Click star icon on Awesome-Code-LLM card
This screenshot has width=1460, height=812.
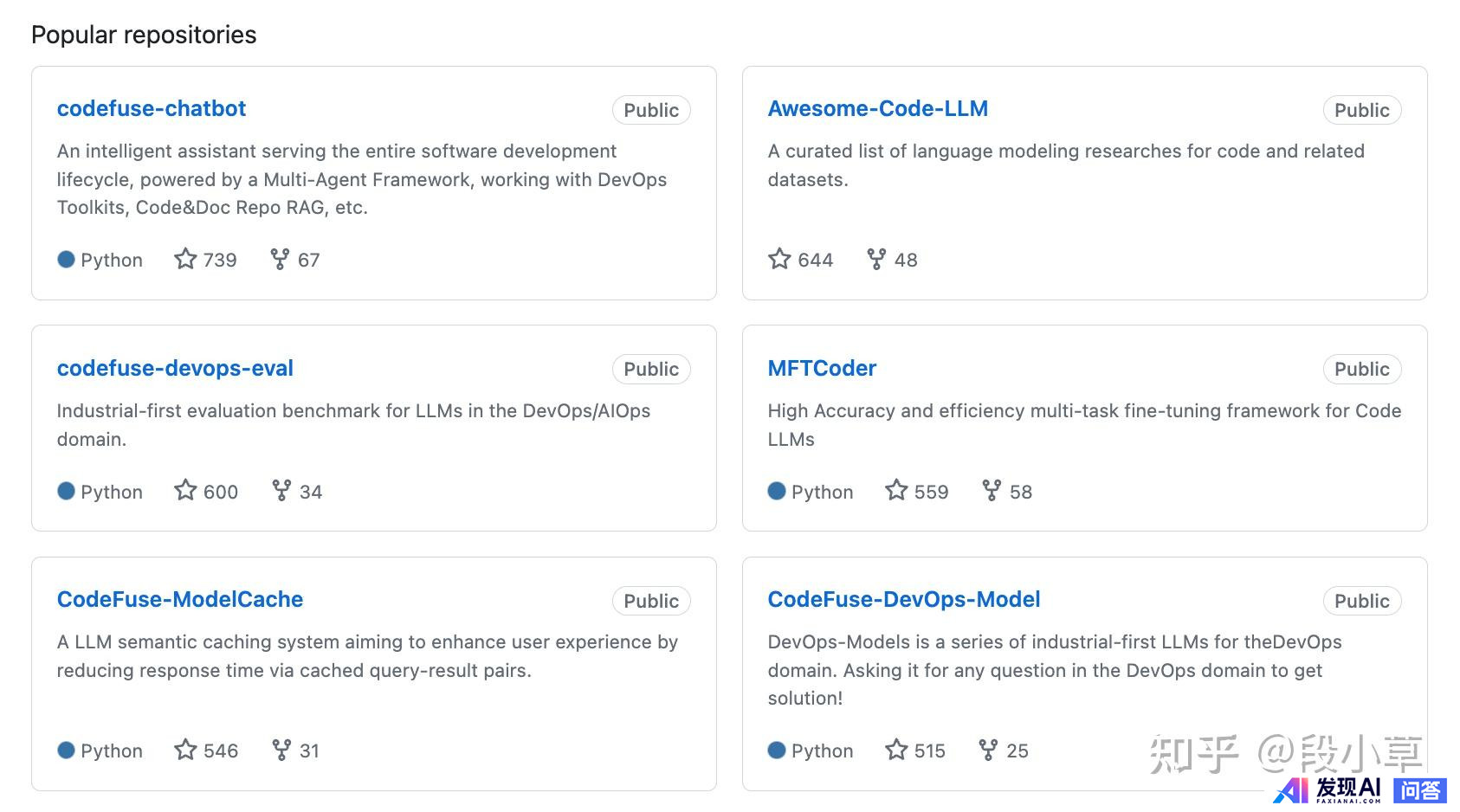click(779, 259)
